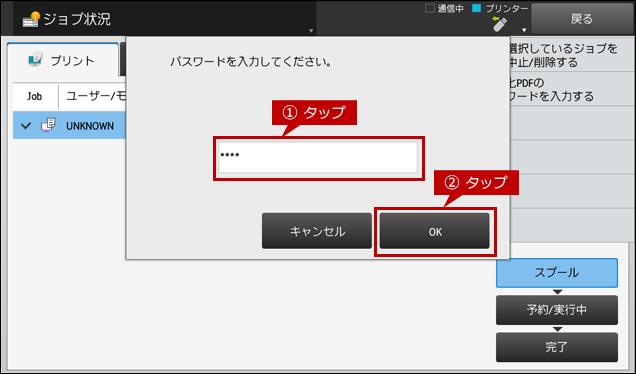
Task: Expand dropdown arrow beside USB icon
Action: (x=524, y=30)
